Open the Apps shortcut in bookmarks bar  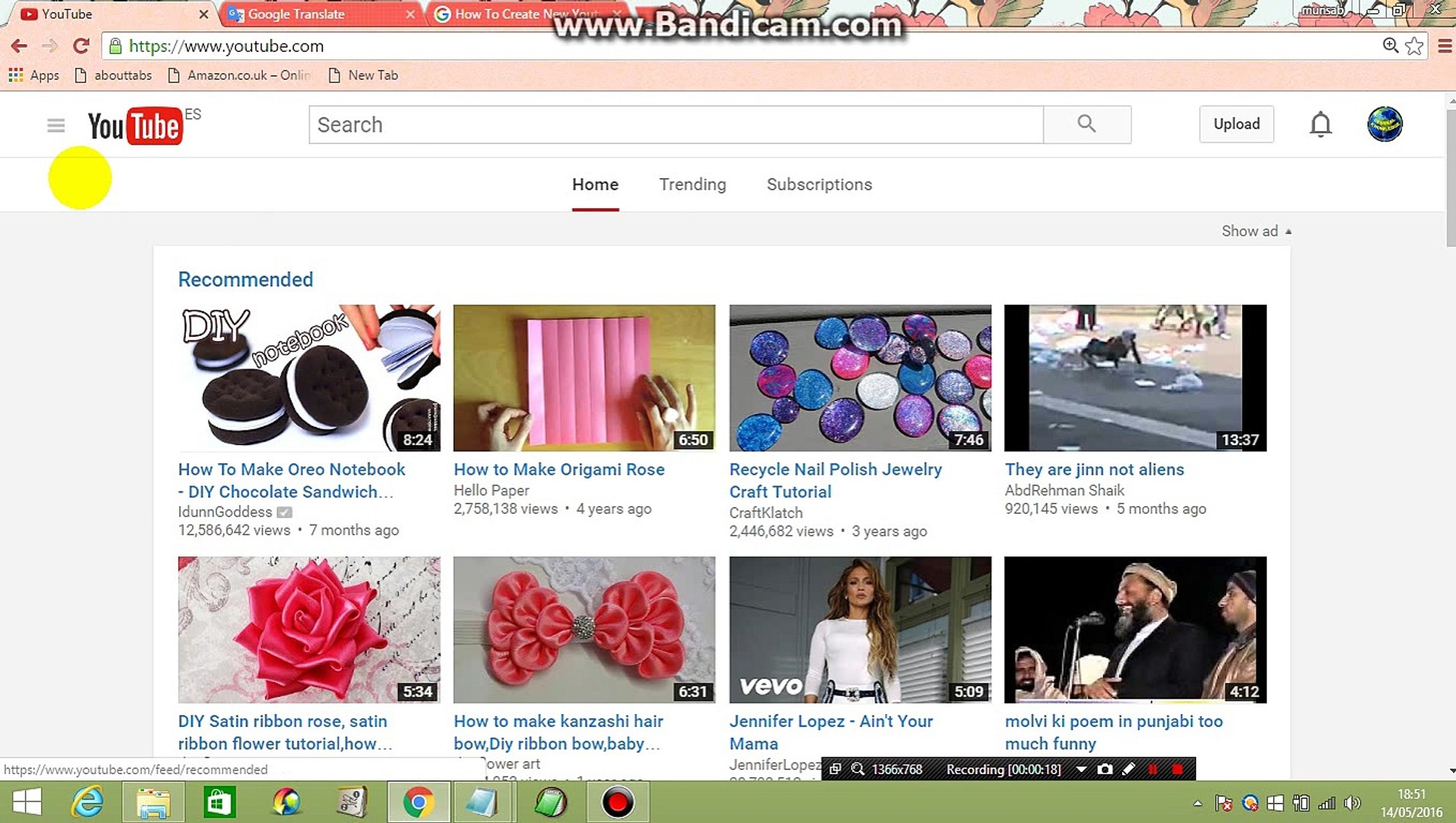34,75
